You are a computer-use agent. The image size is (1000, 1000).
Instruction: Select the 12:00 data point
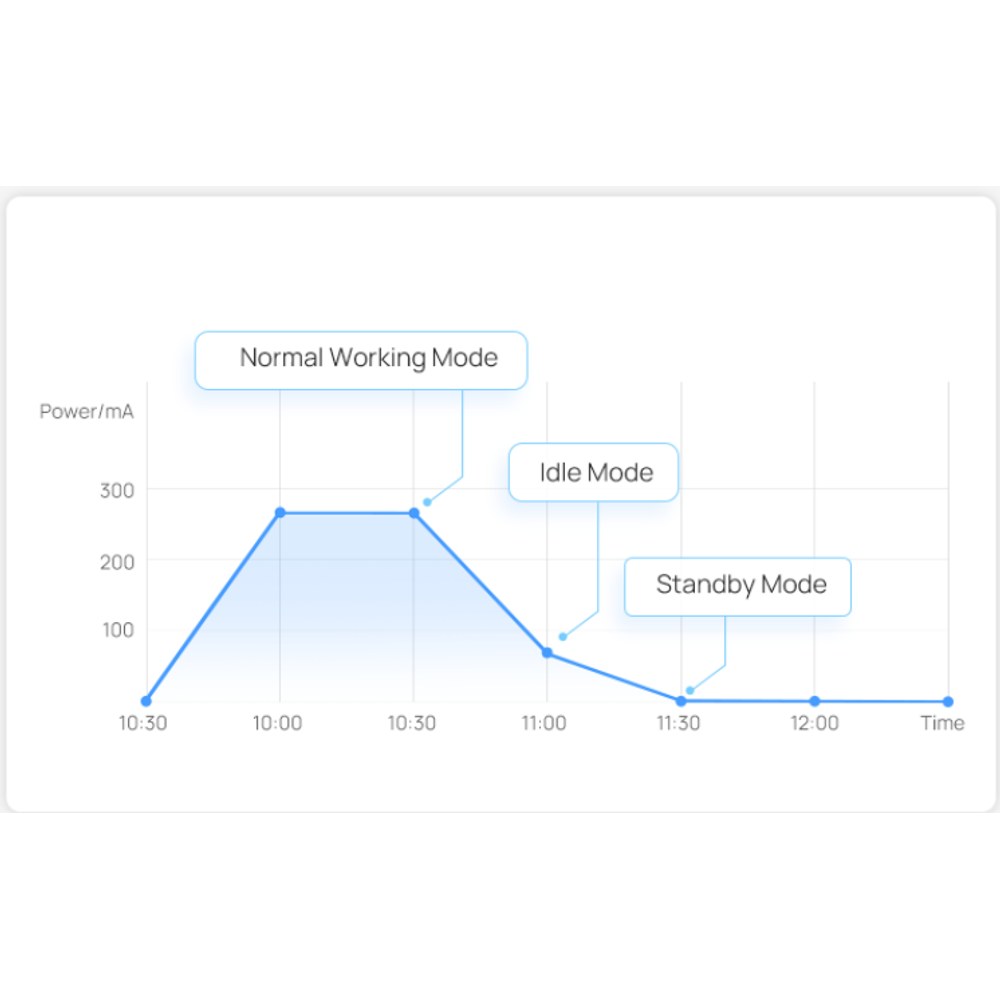tap(814, 701)
